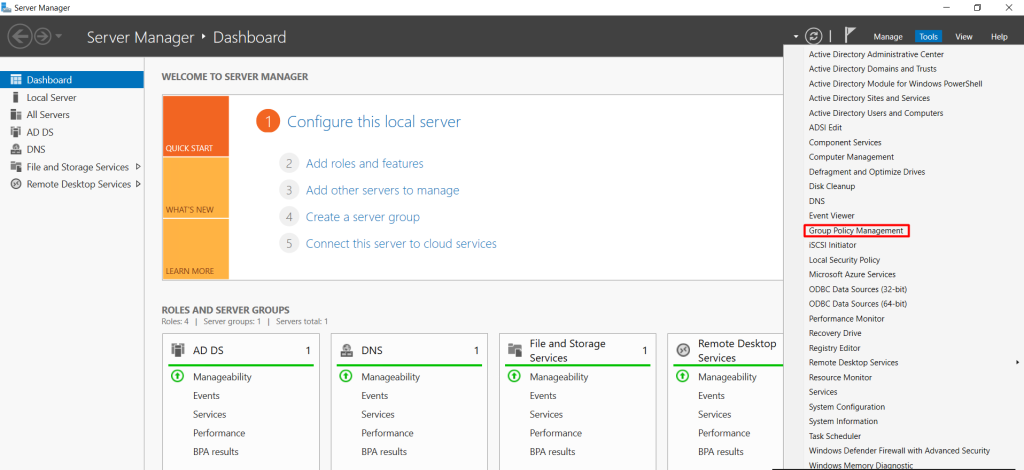The image size is (1024, 470).
Task: Click Configure this local server link
Action: tap(374, 121)
